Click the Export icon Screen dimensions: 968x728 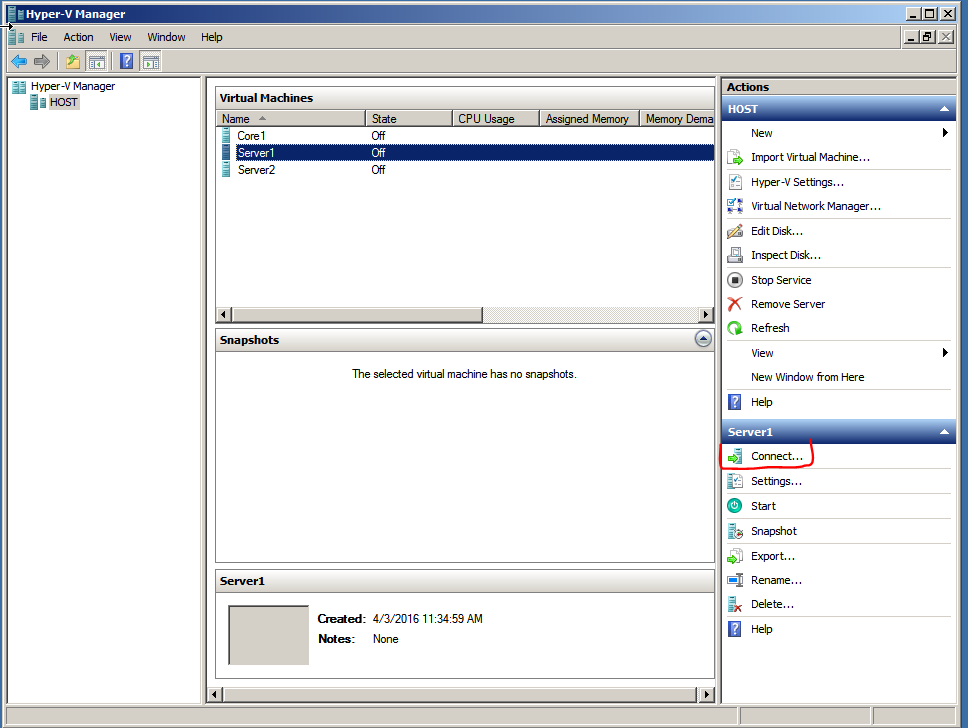735,556
